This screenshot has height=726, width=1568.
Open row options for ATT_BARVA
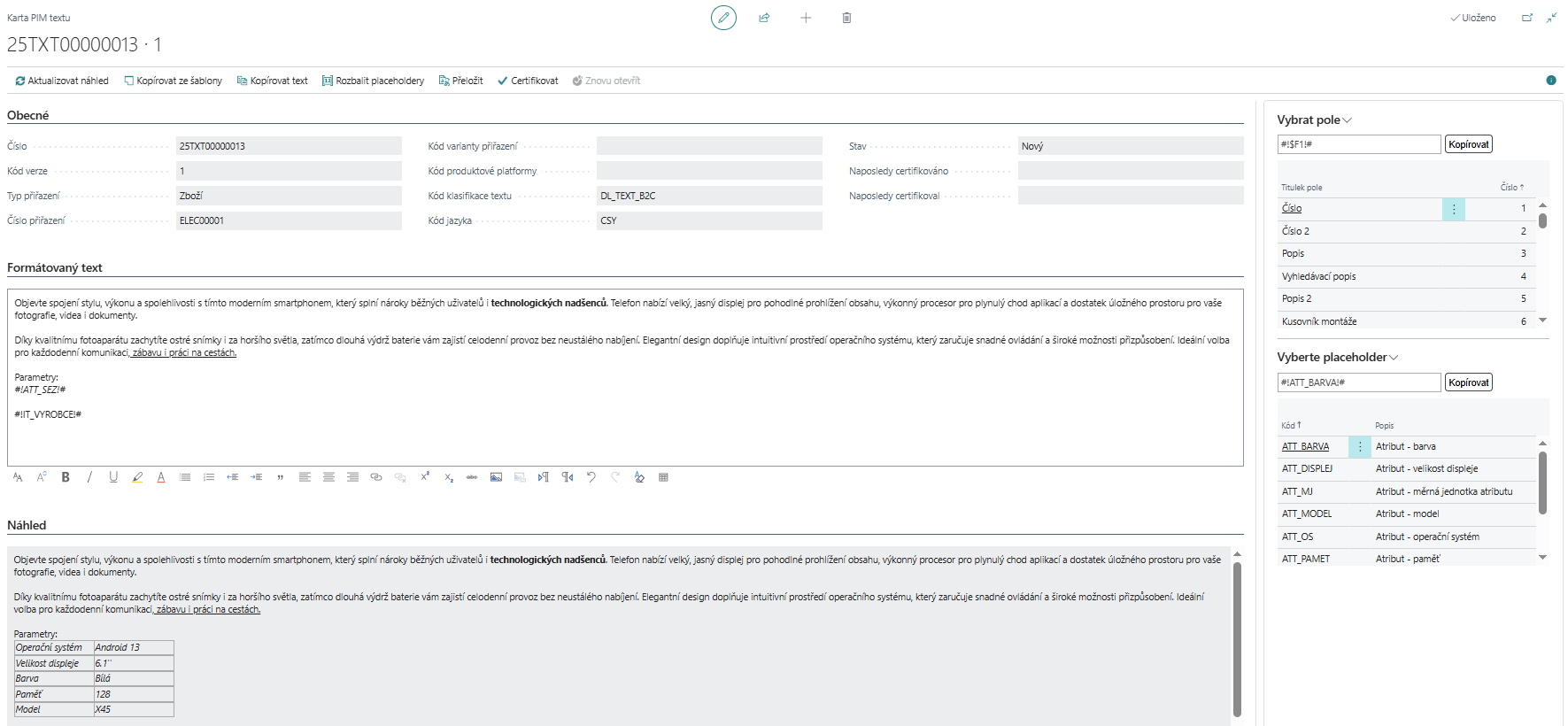[x=1360, y=447]
